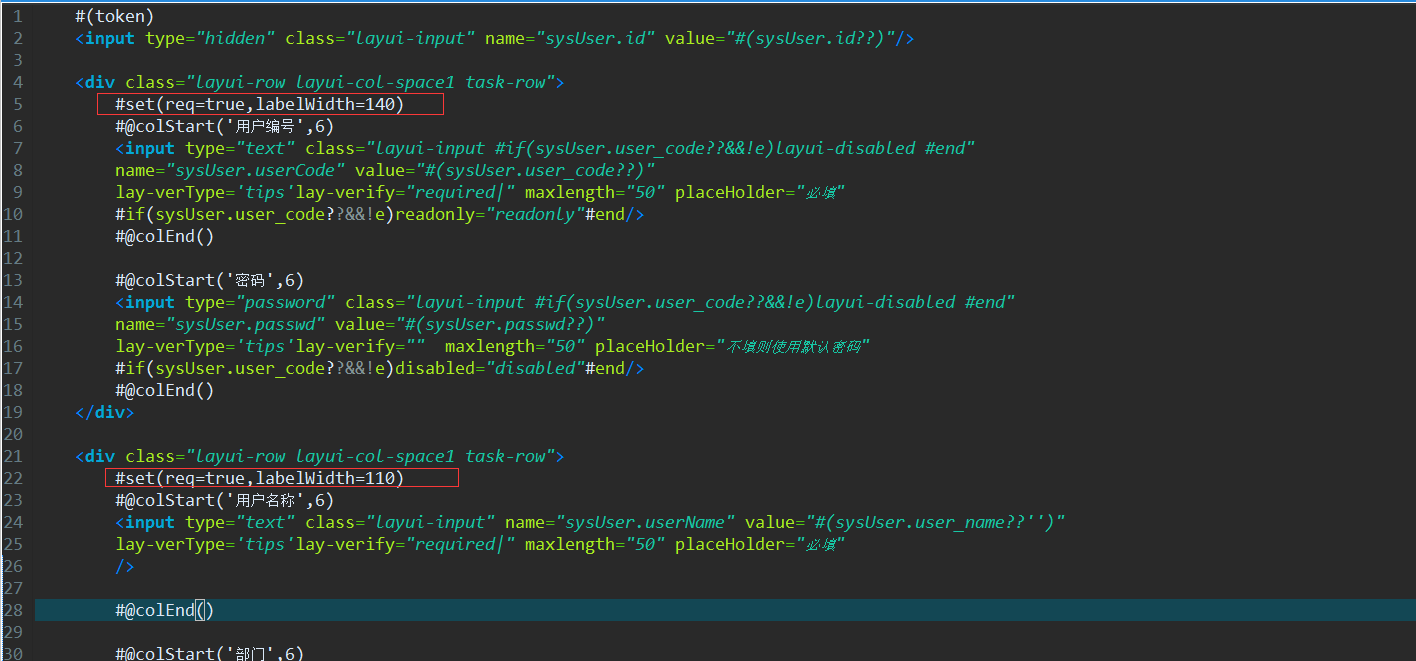Viewport: 1416px width, 661px height.
Task: Click name value "sysUser.passwd"
Action: tap(245, 324)
